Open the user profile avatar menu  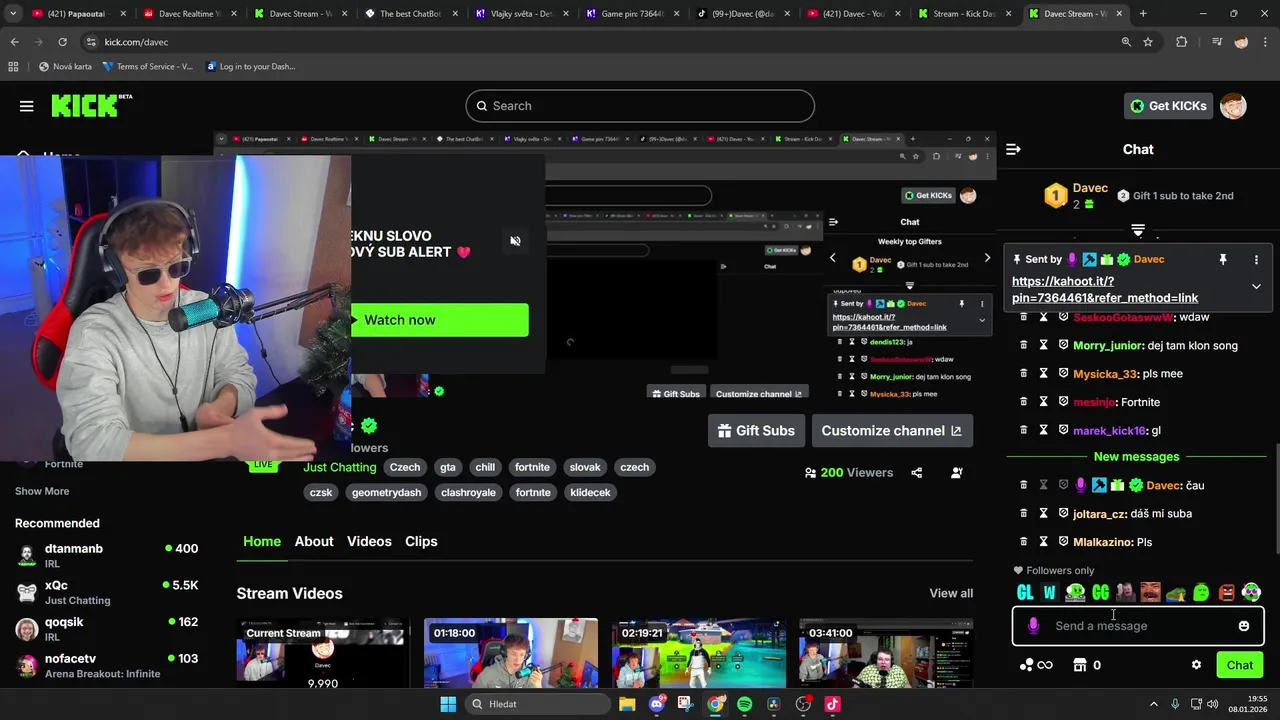coord(1233,106)
